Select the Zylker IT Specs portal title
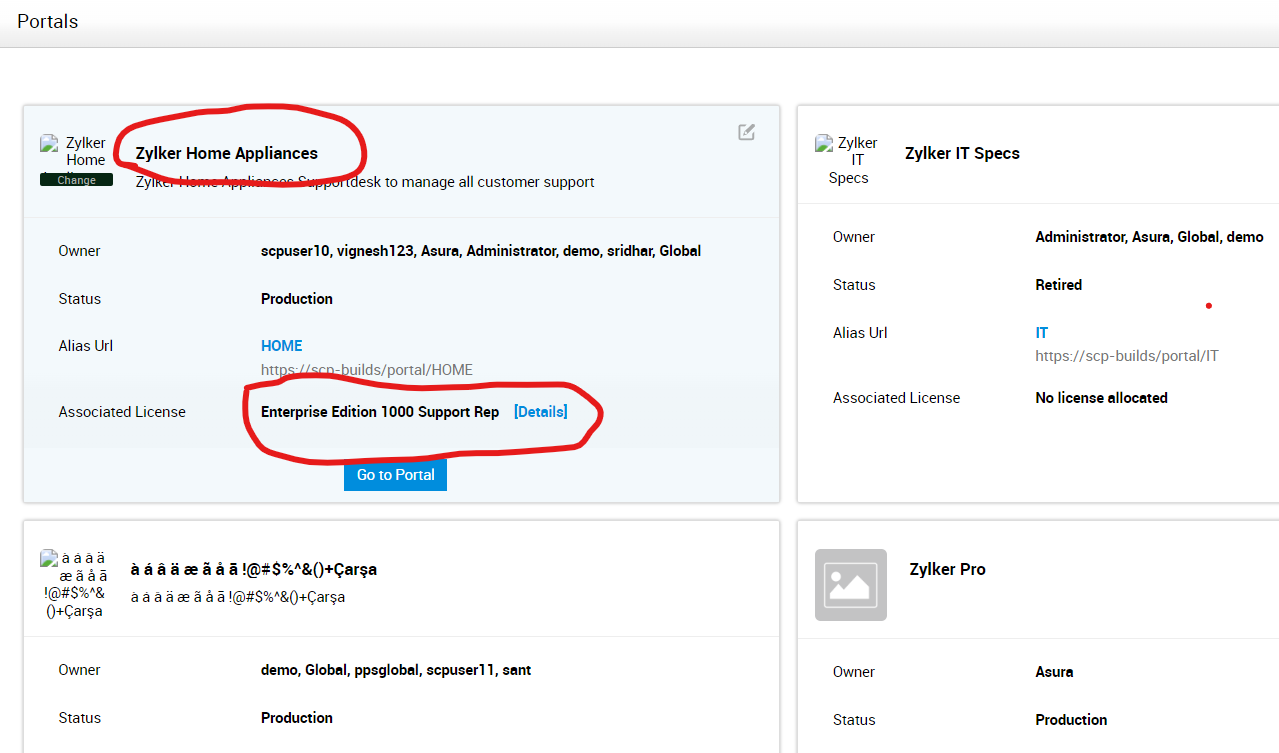The width and height of the screenshot is (1279, 753). 962,153
